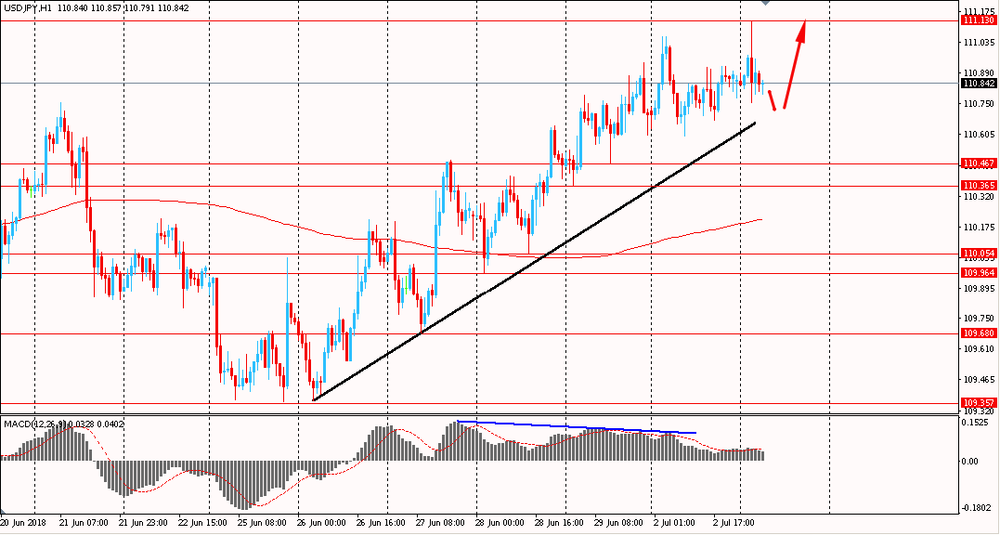The image size is (1000, 535).
Task: Click the 110.605 price axis value
Action: 980,135
